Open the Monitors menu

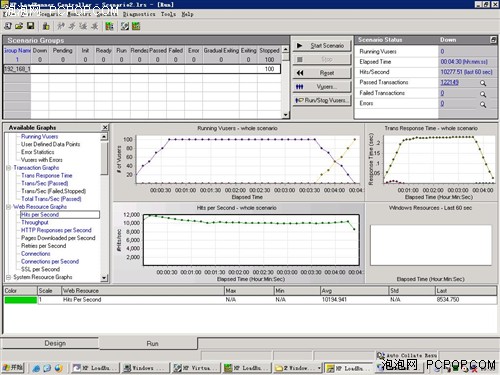point(79,14)
